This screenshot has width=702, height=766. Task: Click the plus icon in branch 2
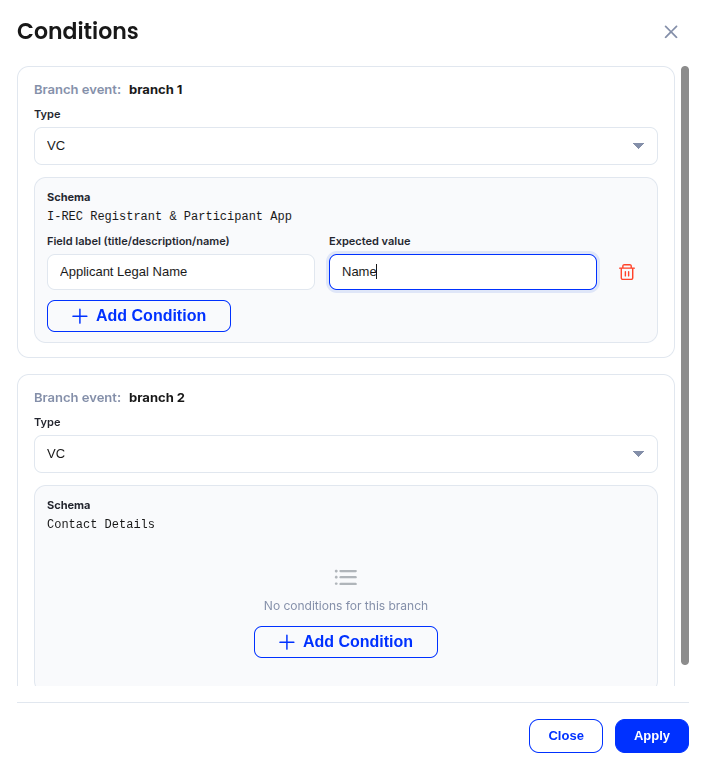tap(287, 642)
